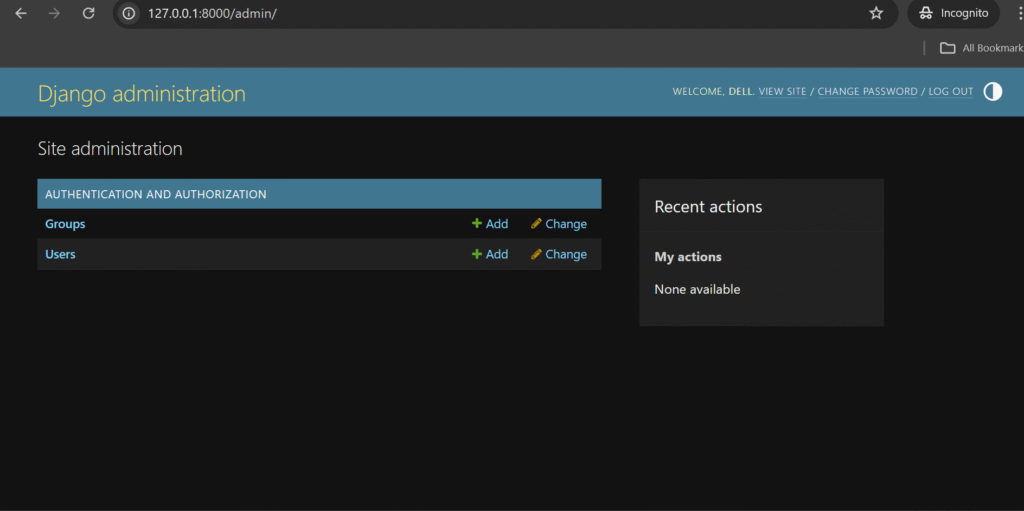Follow the View Site link
Image resolution: width=1024 pixels, height=511 pixels.
[782, 91]
